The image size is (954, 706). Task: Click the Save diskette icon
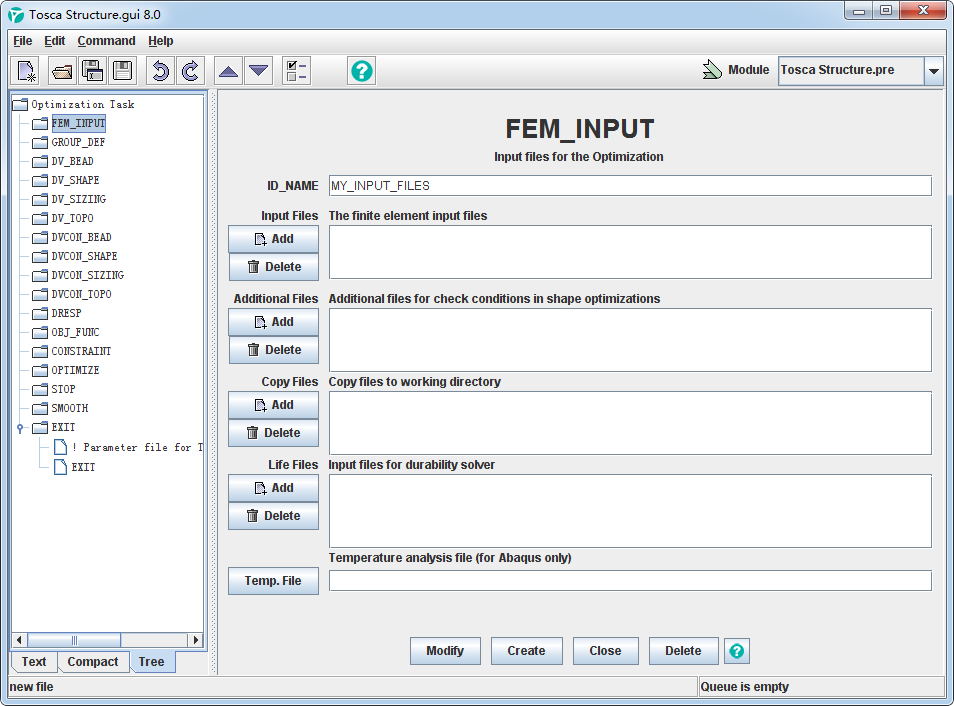[x=122, y=71]
